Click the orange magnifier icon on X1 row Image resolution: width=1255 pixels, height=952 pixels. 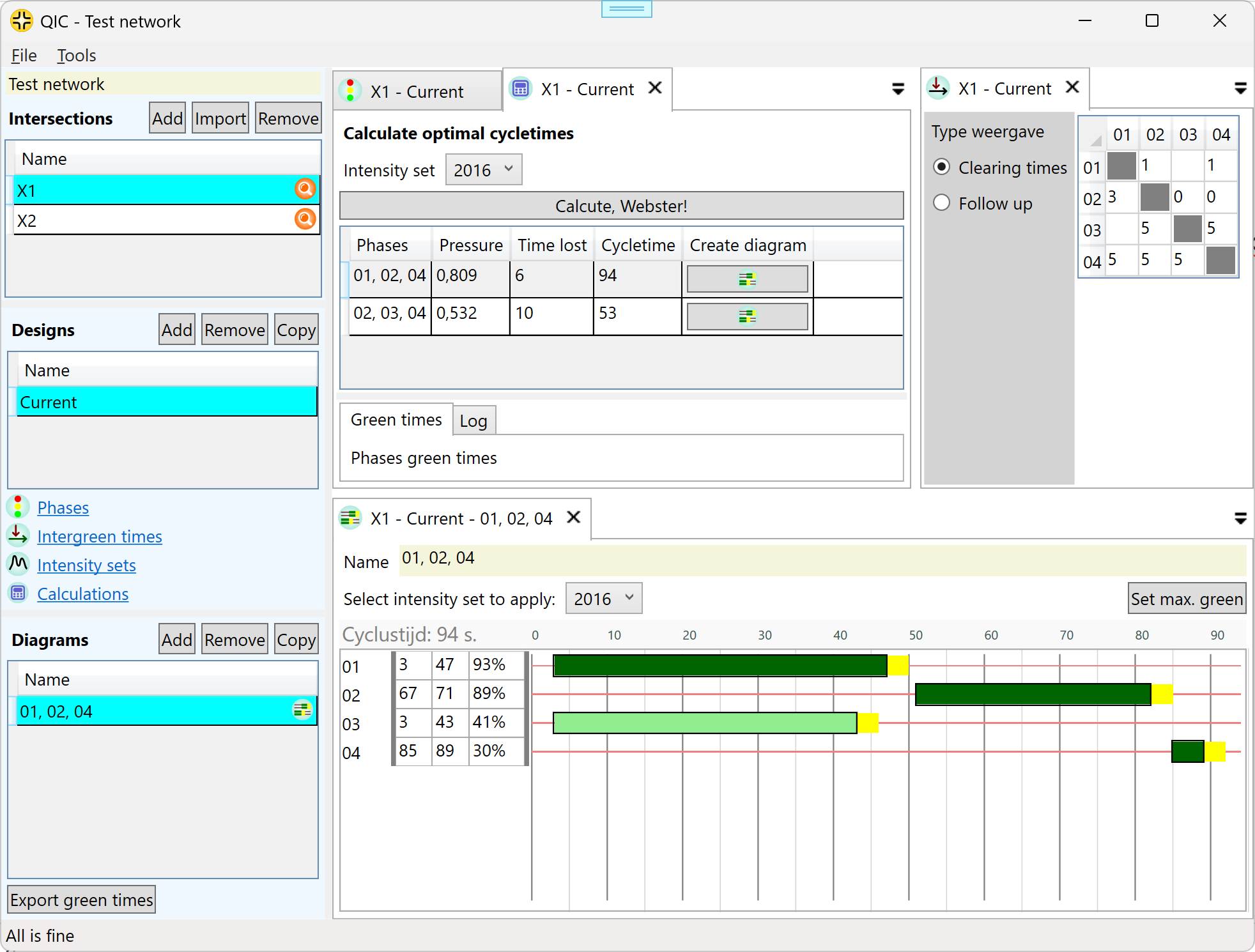tap(305, 189)
